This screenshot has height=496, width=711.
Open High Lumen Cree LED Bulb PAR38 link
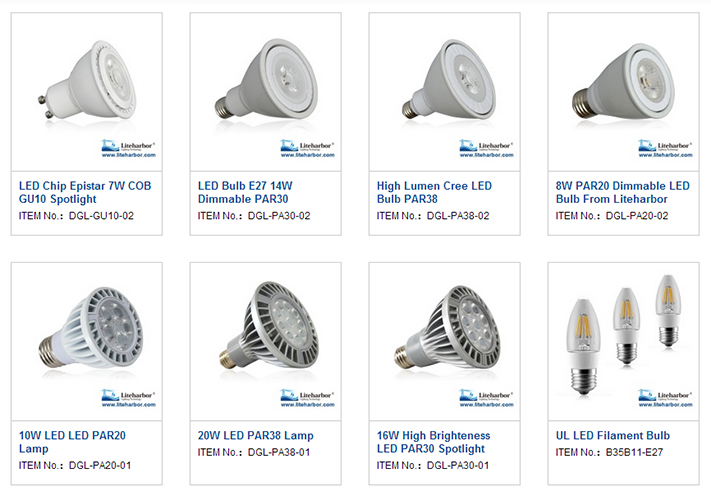(x=434, y=192)
